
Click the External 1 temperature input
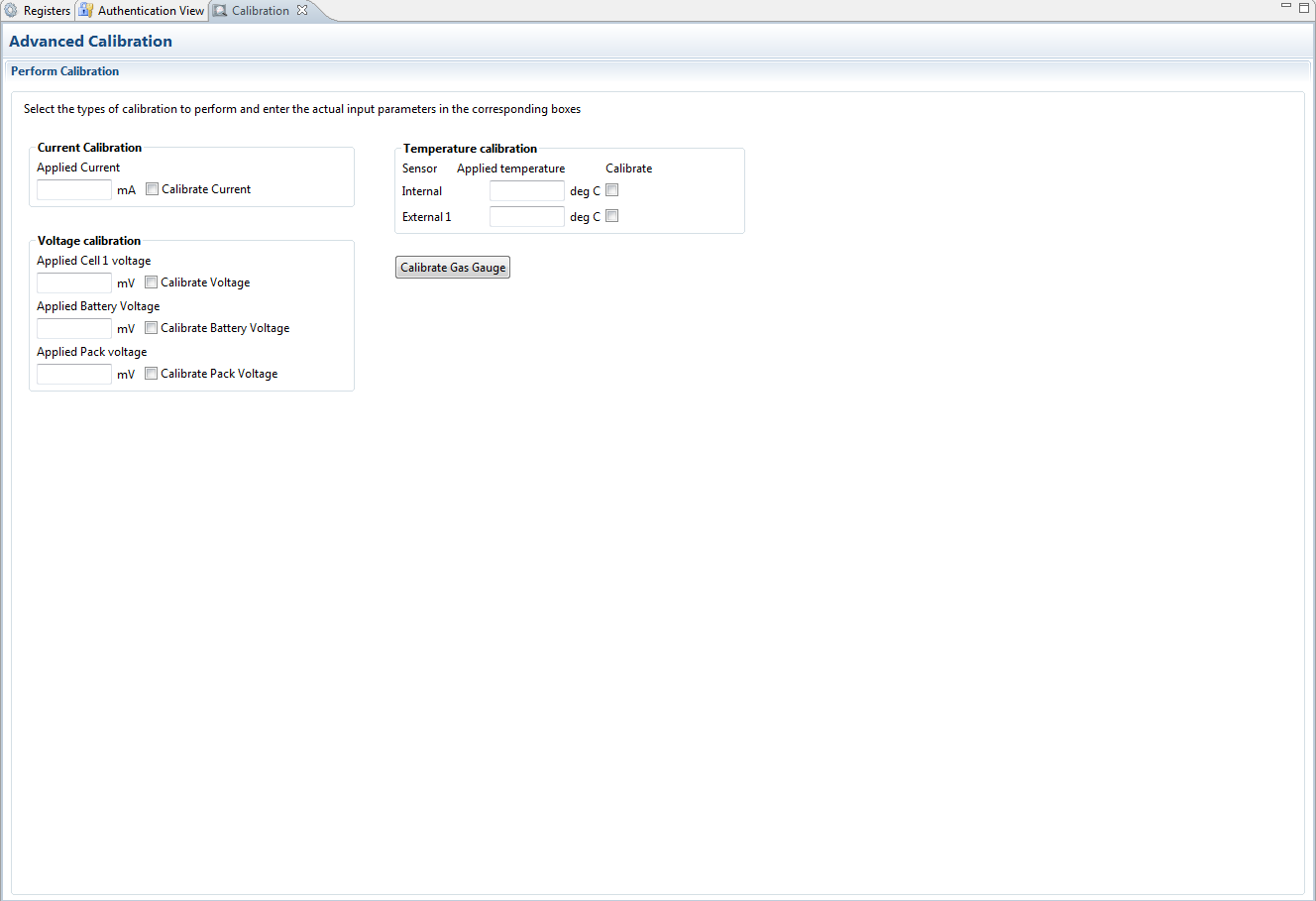point(526,217)
